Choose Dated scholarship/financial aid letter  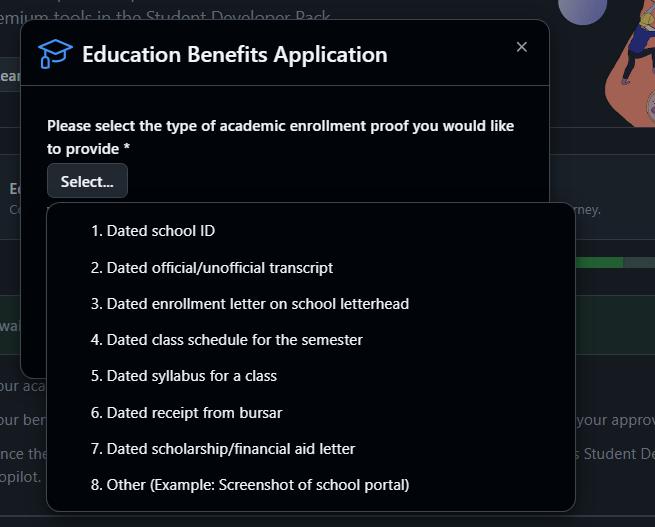click(311, 449)
